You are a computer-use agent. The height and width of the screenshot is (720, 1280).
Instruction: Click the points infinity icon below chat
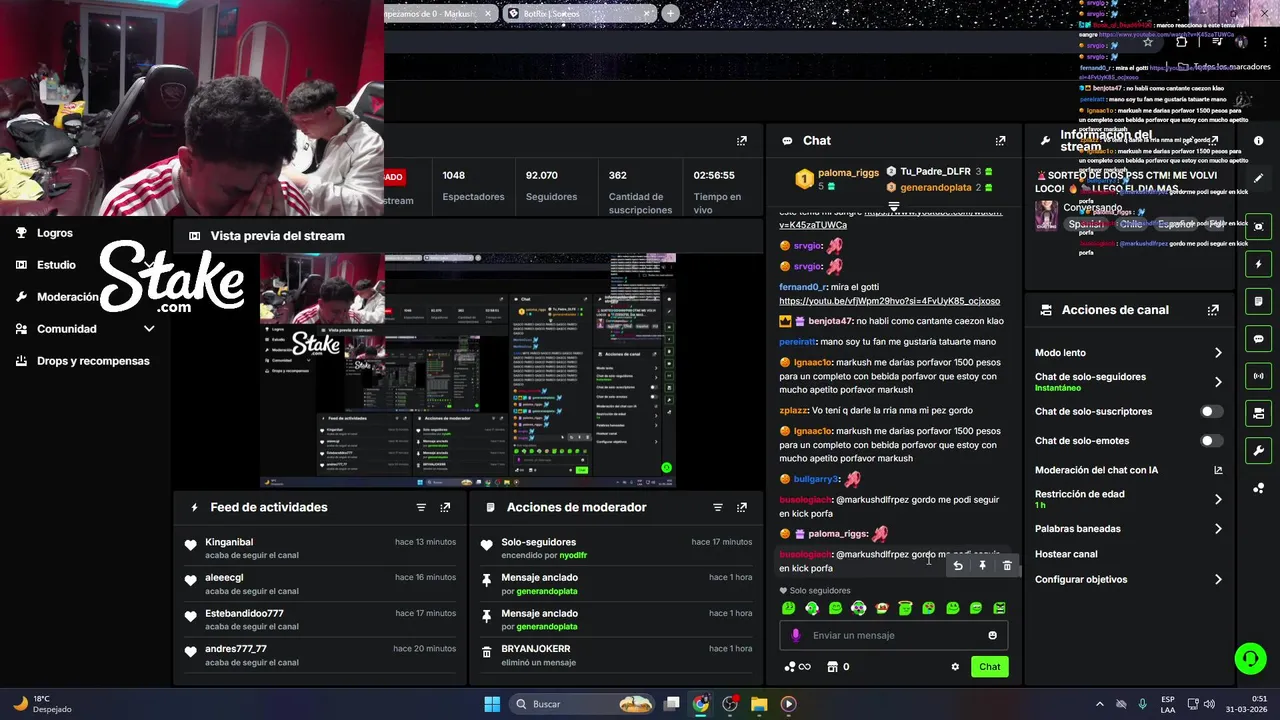[x=797, y=667]
